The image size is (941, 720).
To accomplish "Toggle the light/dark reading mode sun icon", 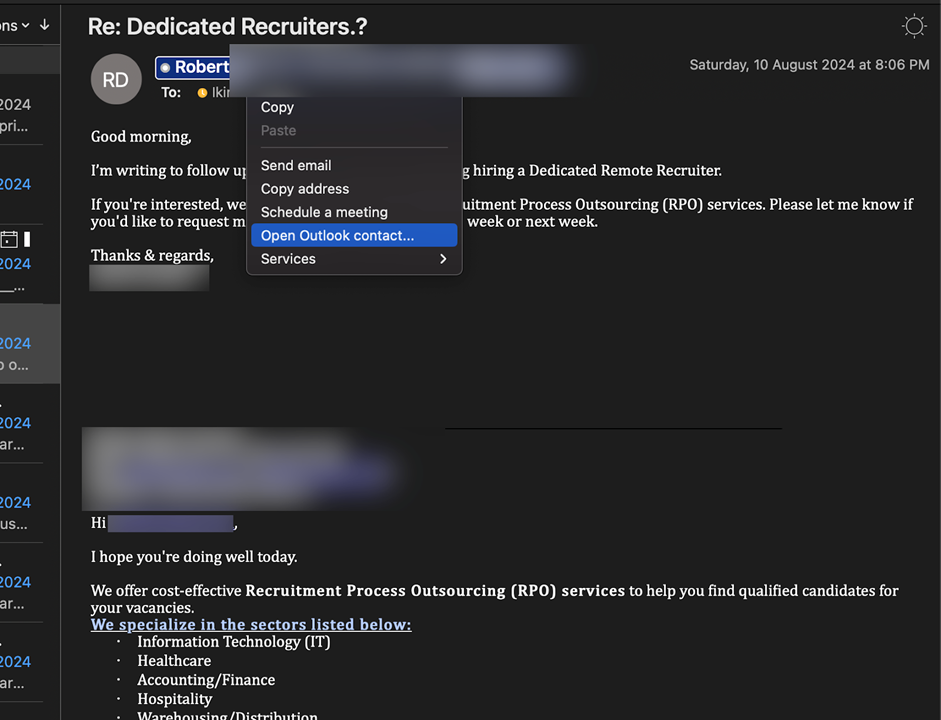I will [914, 26].
